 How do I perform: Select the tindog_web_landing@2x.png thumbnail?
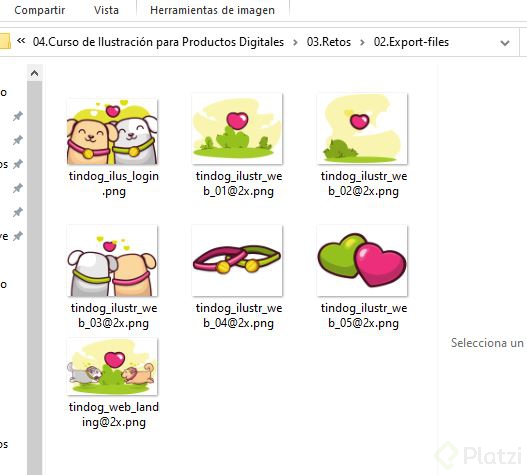tap(113, 367)
